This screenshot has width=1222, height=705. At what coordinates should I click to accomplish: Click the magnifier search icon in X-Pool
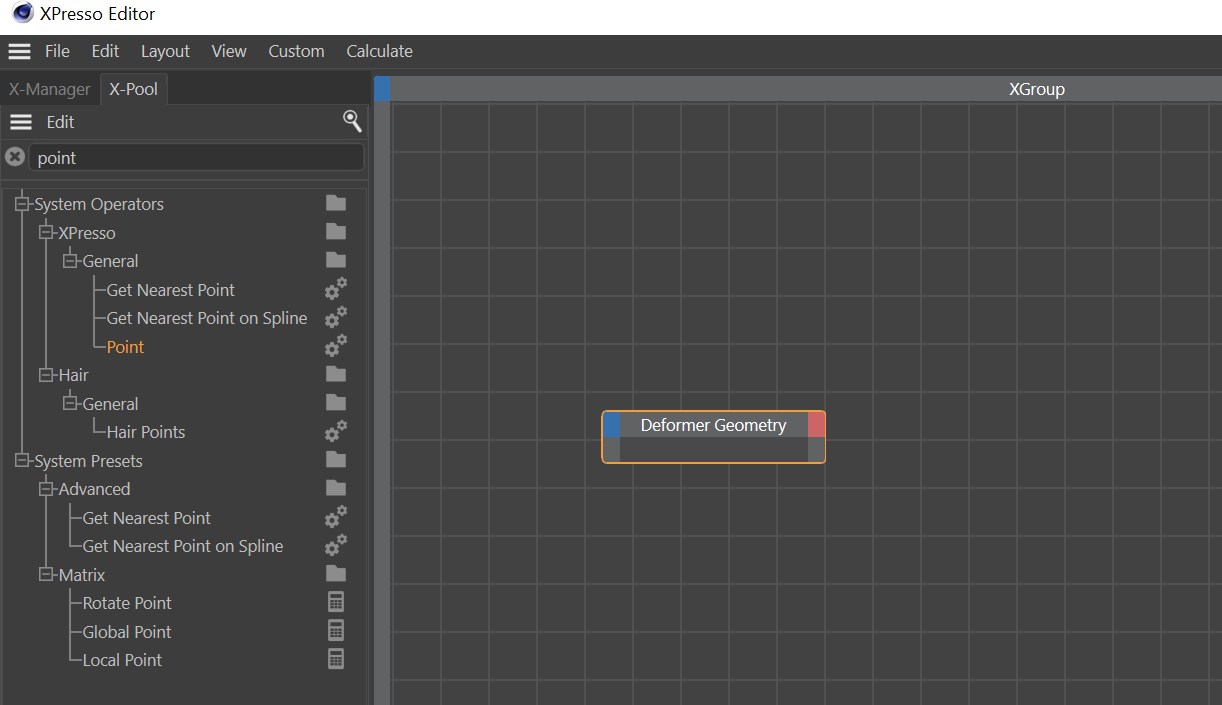[352, 121]
